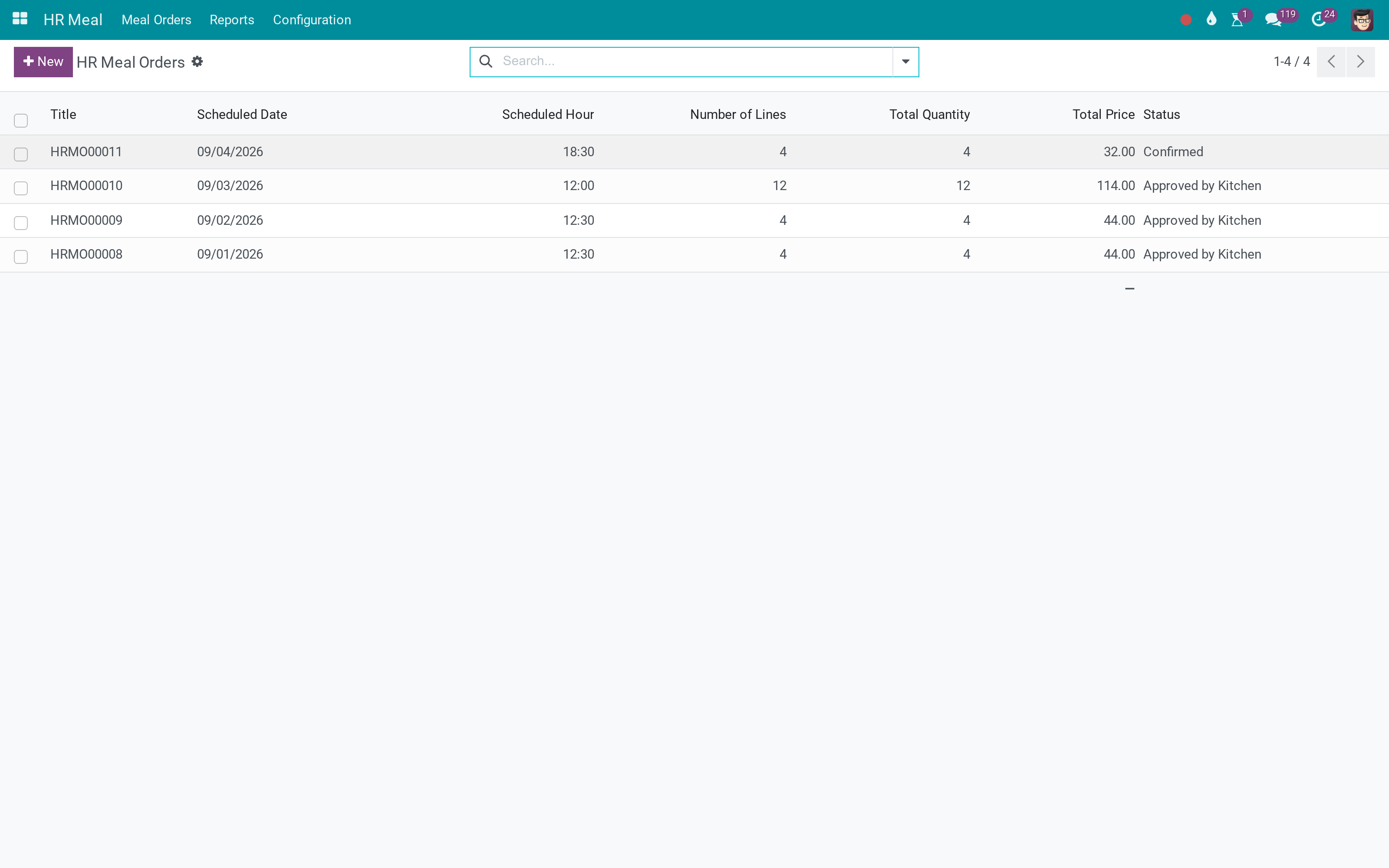Click the date 09/01/2026

(230, 254)
